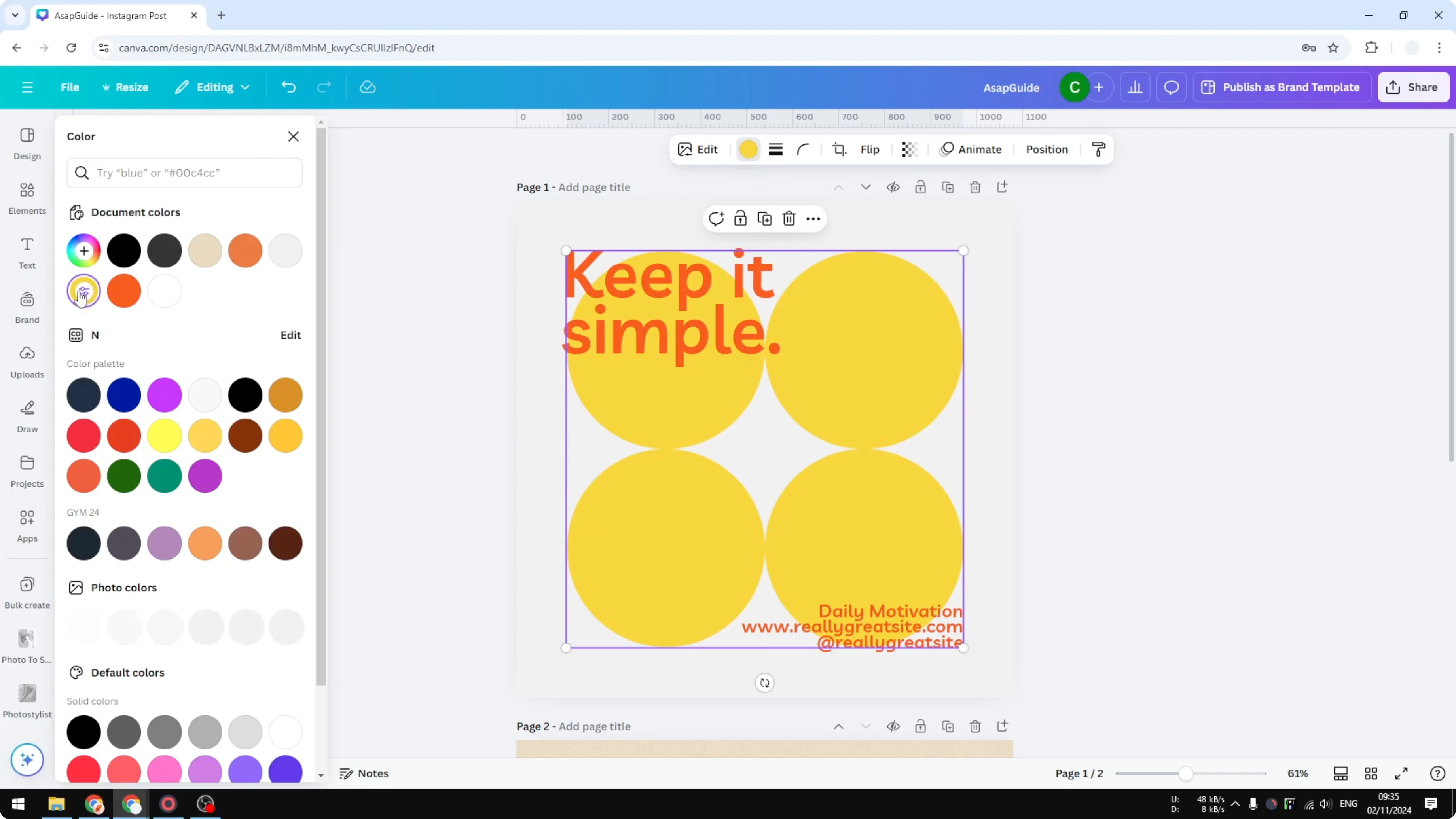Select the Text tool in left sidebar
Screen dimensions: 1456x819
coord(27,252)
